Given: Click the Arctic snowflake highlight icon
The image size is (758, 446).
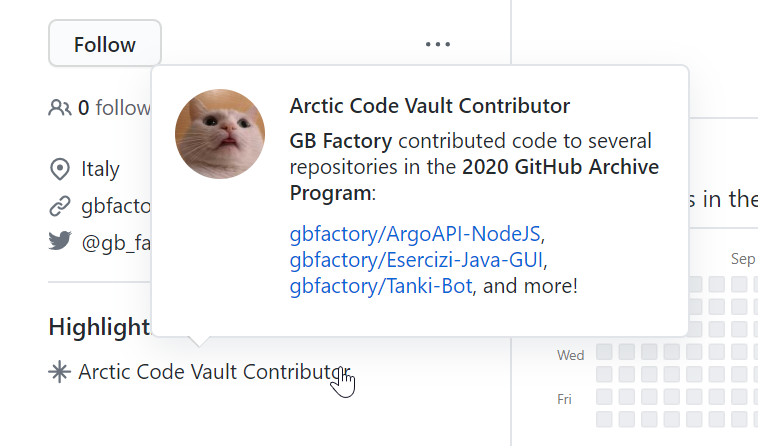Looking at the screenshot, I should [59, 372].
